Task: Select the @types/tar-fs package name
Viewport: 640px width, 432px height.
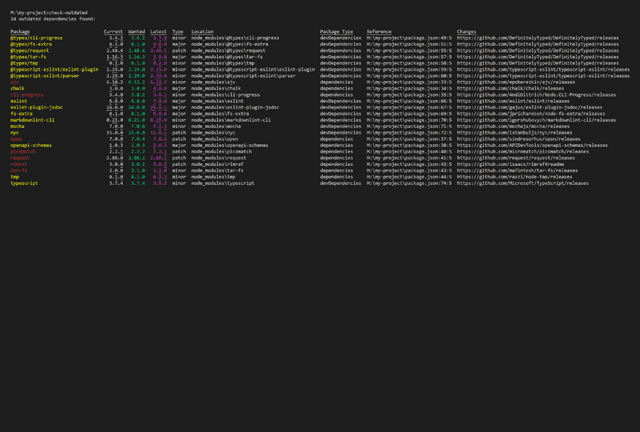Action: click(x=28, y=57)
